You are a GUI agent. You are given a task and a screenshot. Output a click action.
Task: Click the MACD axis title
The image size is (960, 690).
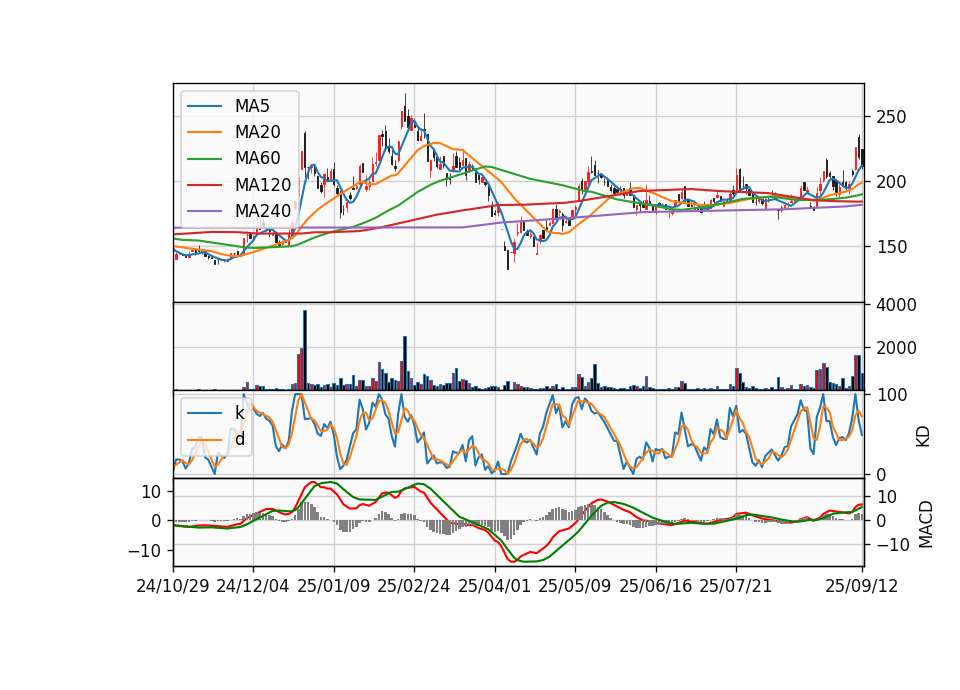(x=925, y=524)
